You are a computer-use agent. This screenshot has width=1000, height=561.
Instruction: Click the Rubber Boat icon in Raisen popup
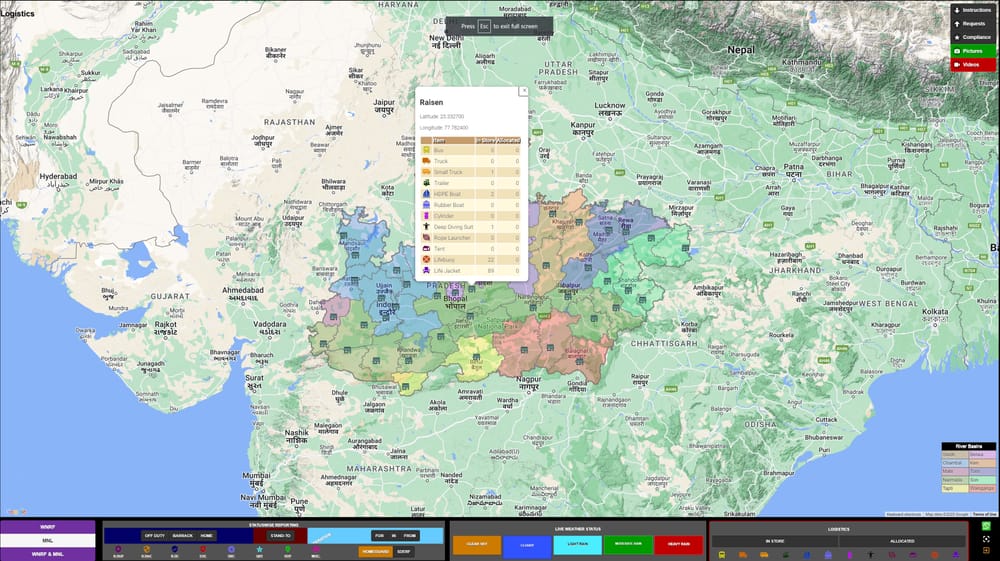pos(426,205)
